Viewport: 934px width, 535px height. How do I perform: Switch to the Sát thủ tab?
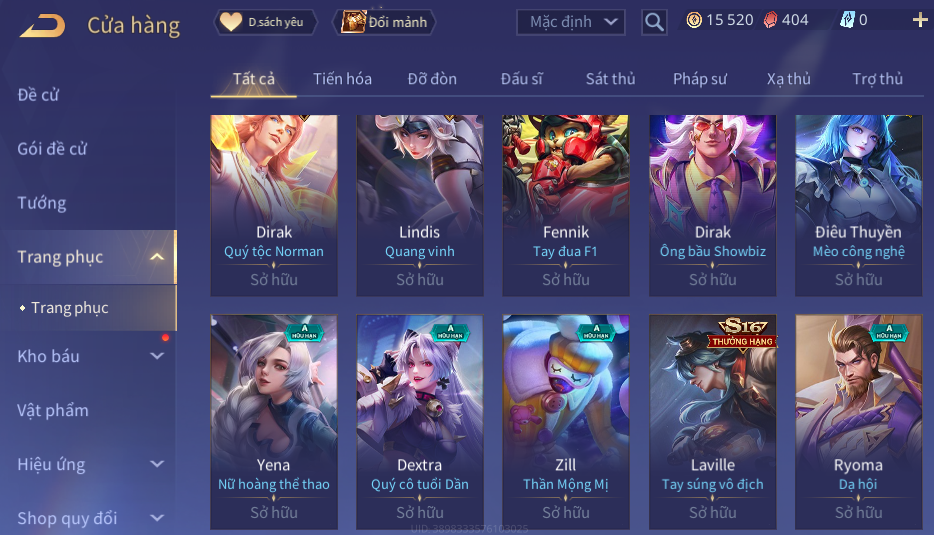point(611,79)
